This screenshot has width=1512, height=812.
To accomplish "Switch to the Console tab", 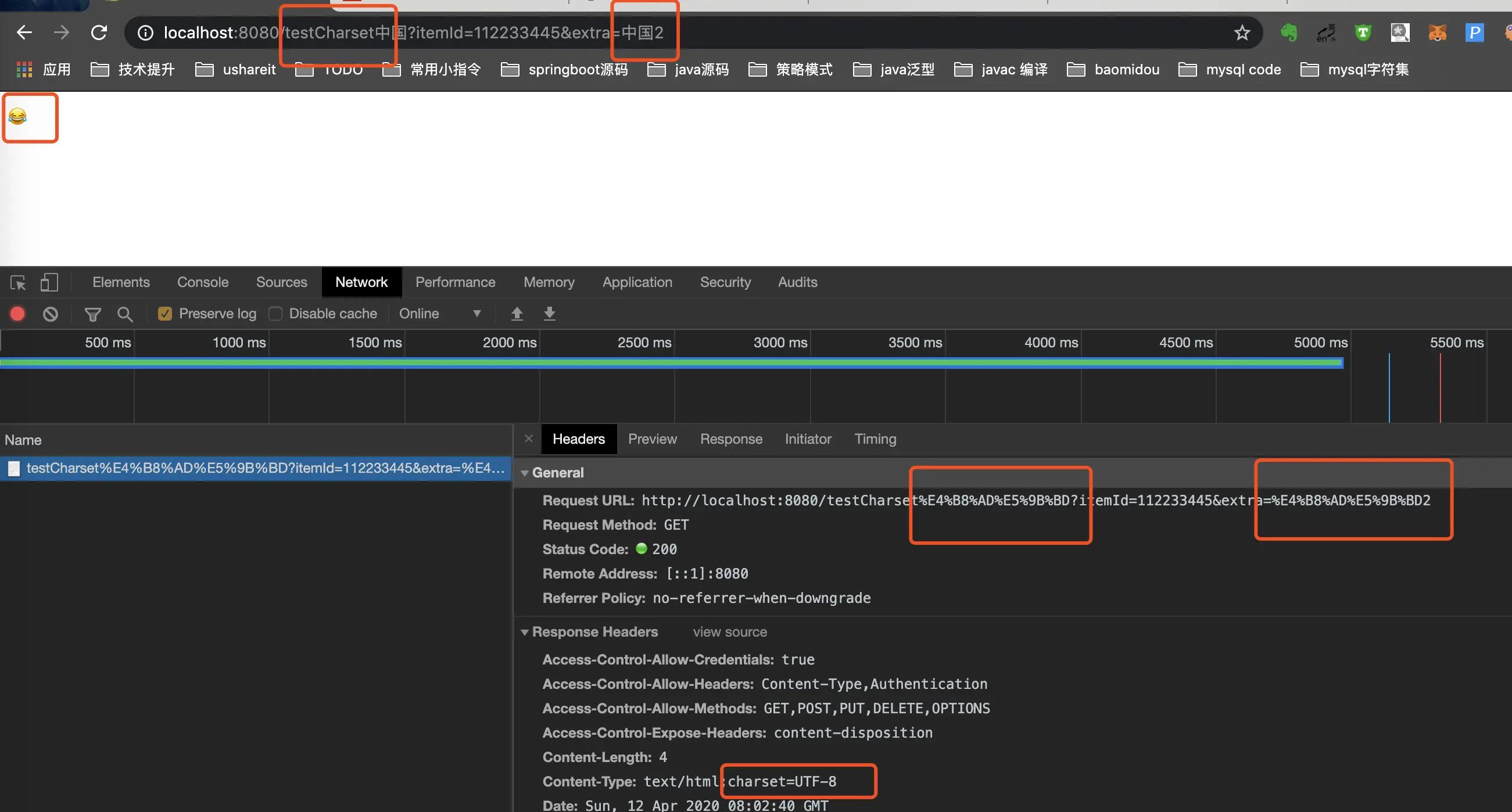I will [x=202, y=282].
